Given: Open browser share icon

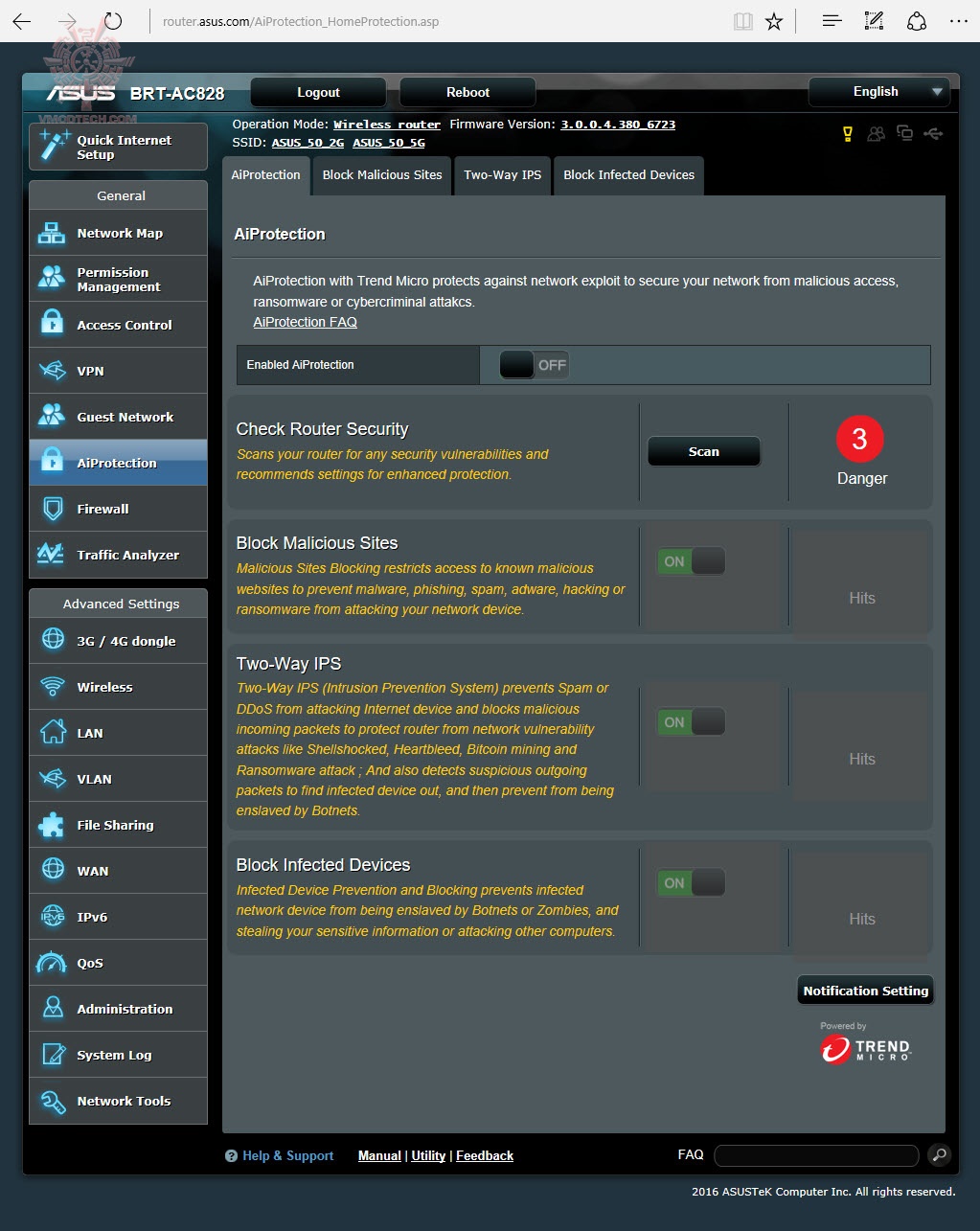Looking at the screenshot, I should (917, 21).
